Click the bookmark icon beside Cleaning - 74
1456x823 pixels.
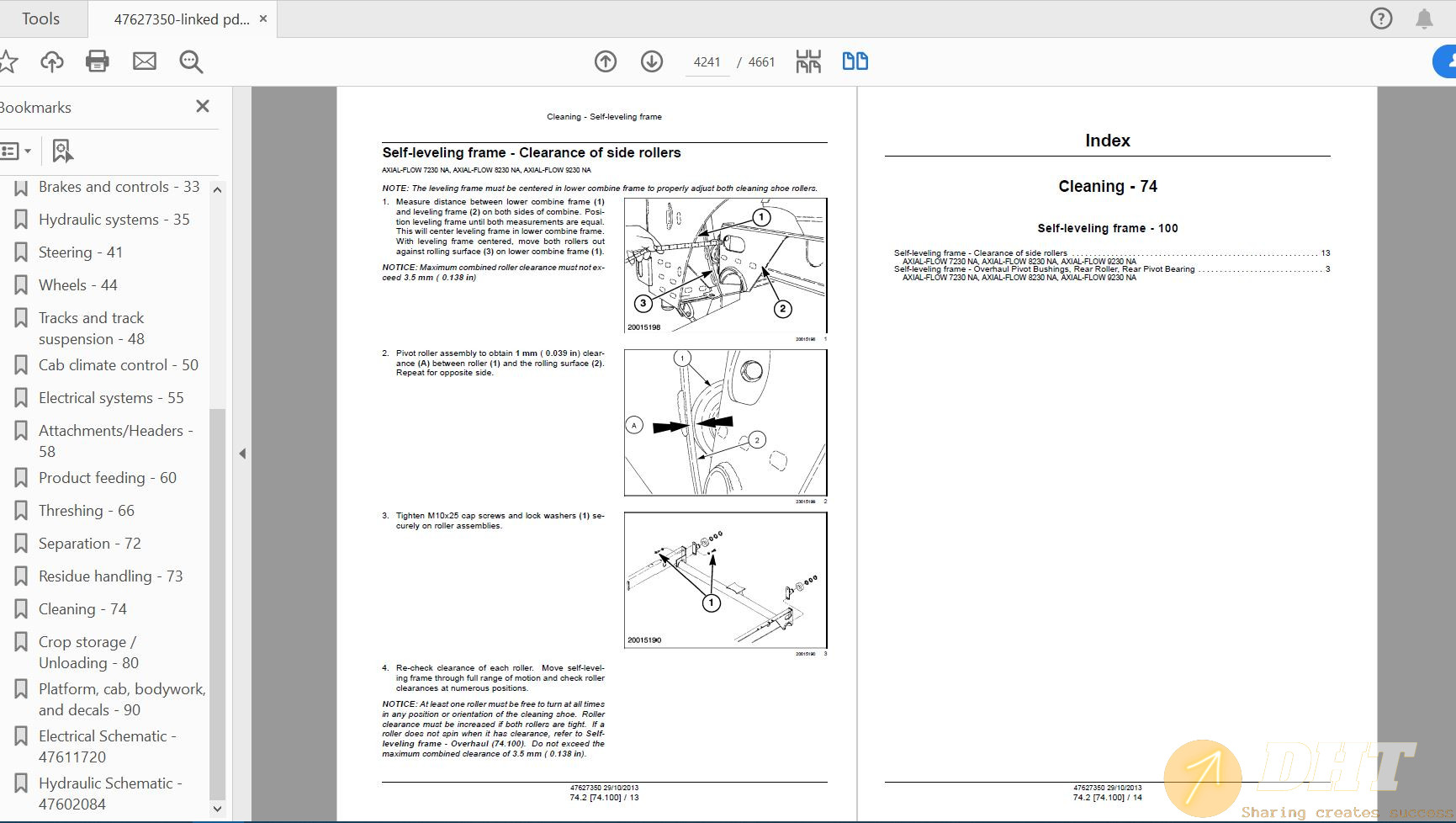[21, 609]
